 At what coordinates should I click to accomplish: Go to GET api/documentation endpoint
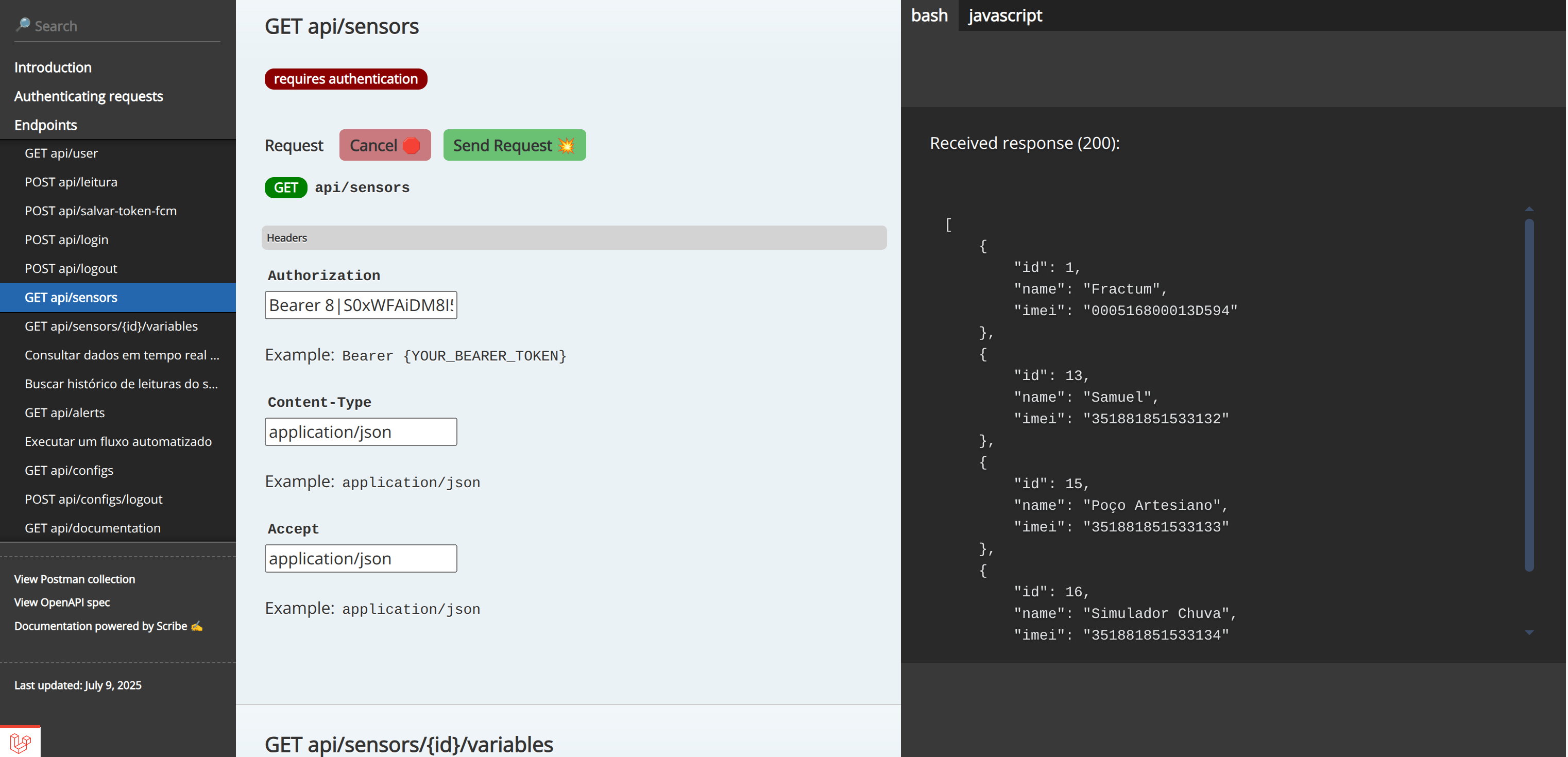[x=117, y=528]
